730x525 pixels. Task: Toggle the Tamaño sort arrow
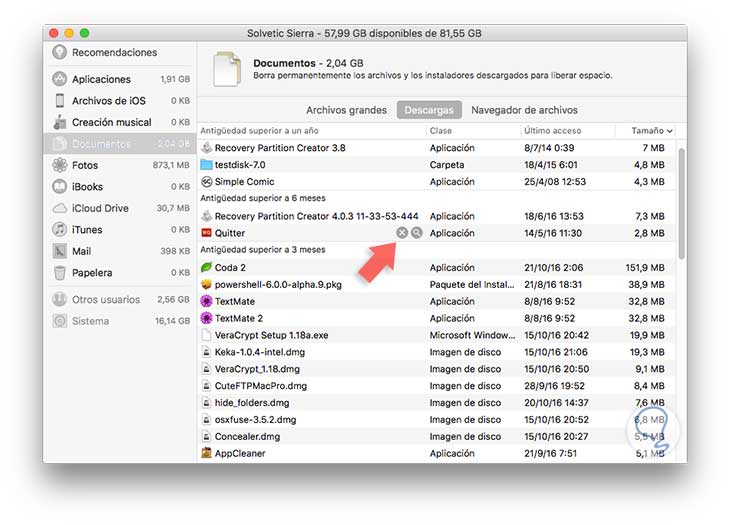[669, 131]
